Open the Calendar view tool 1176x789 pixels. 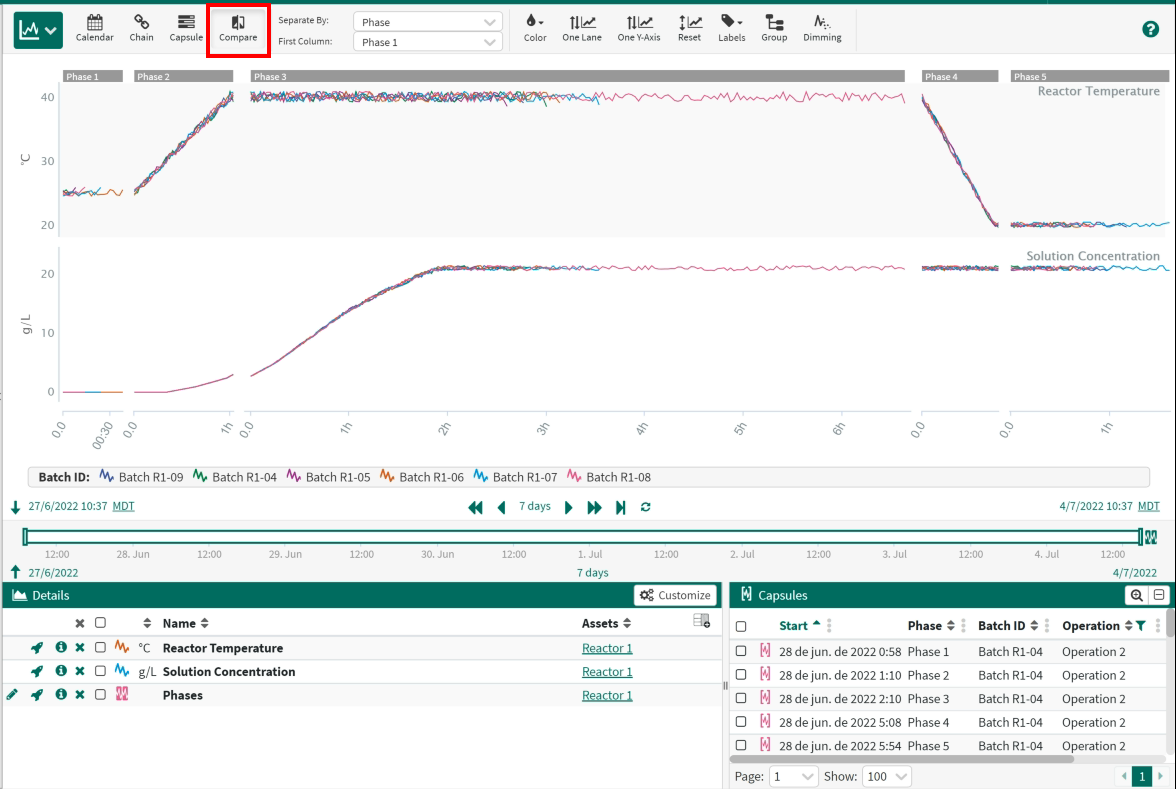pos(94,28)
